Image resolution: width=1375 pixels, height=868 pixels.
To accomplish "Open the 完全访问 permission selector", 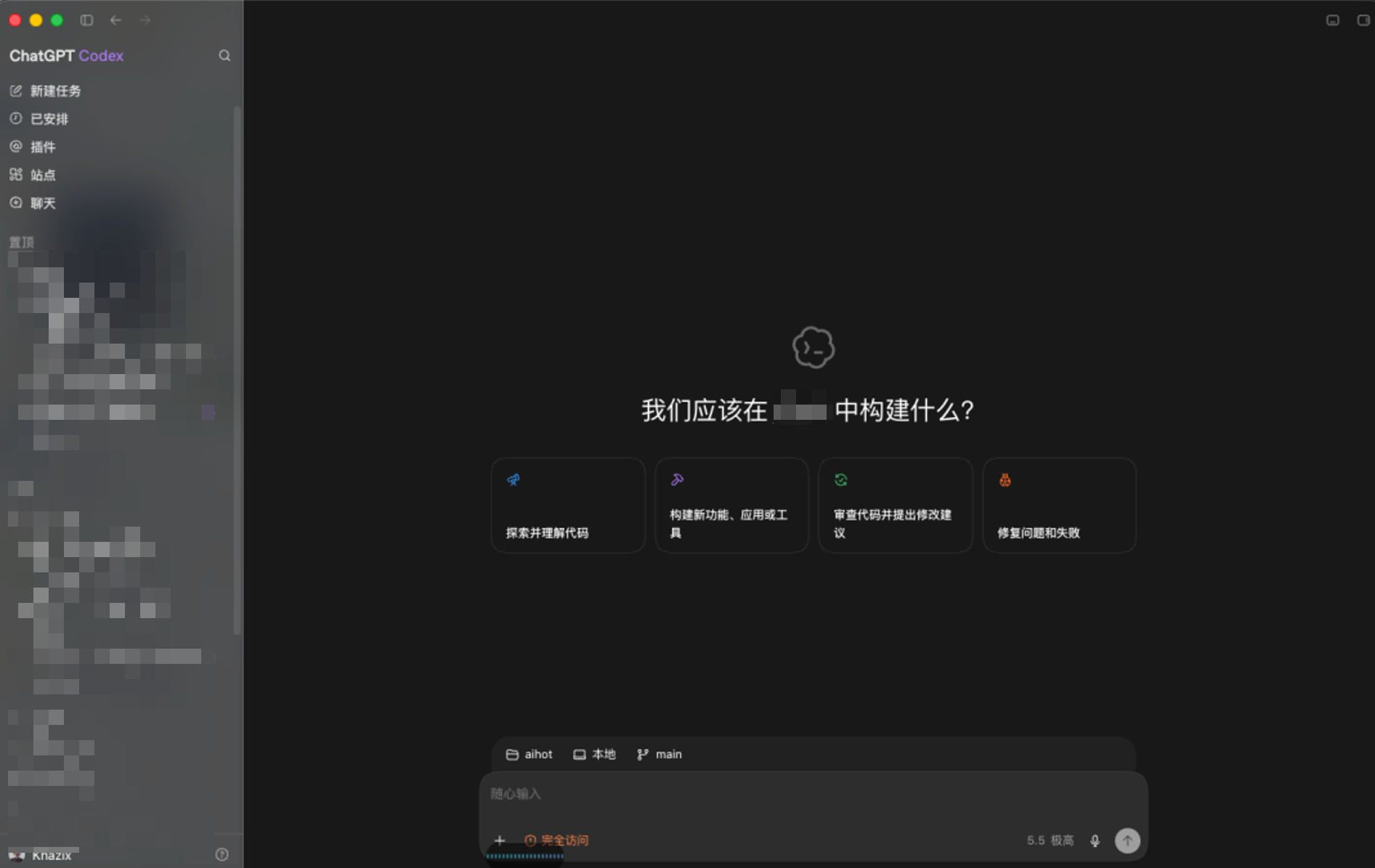I will pos(556,840).
